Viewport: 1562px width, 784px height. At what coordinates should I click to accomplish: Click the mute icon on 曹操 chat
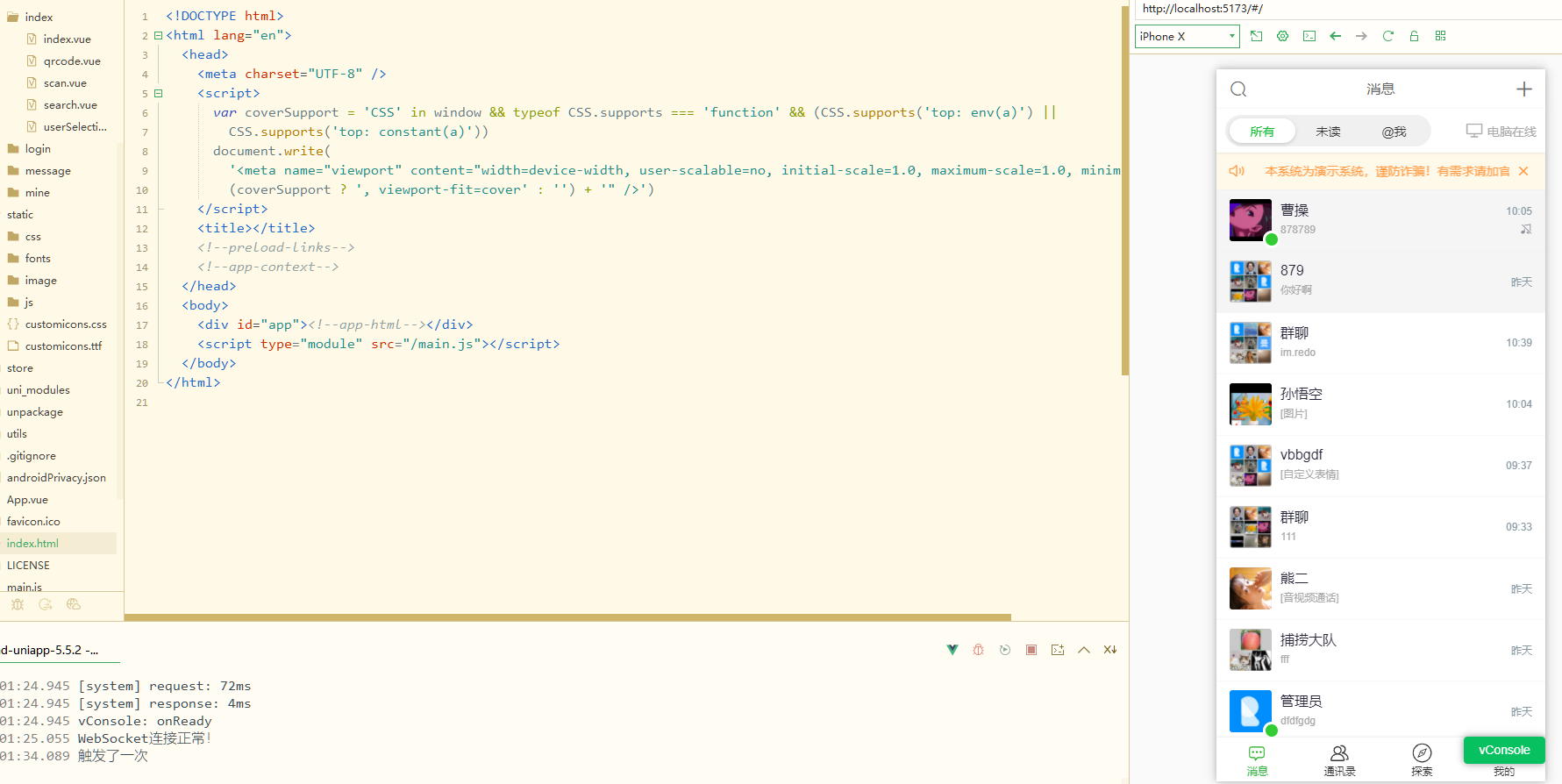(1526, 229)
